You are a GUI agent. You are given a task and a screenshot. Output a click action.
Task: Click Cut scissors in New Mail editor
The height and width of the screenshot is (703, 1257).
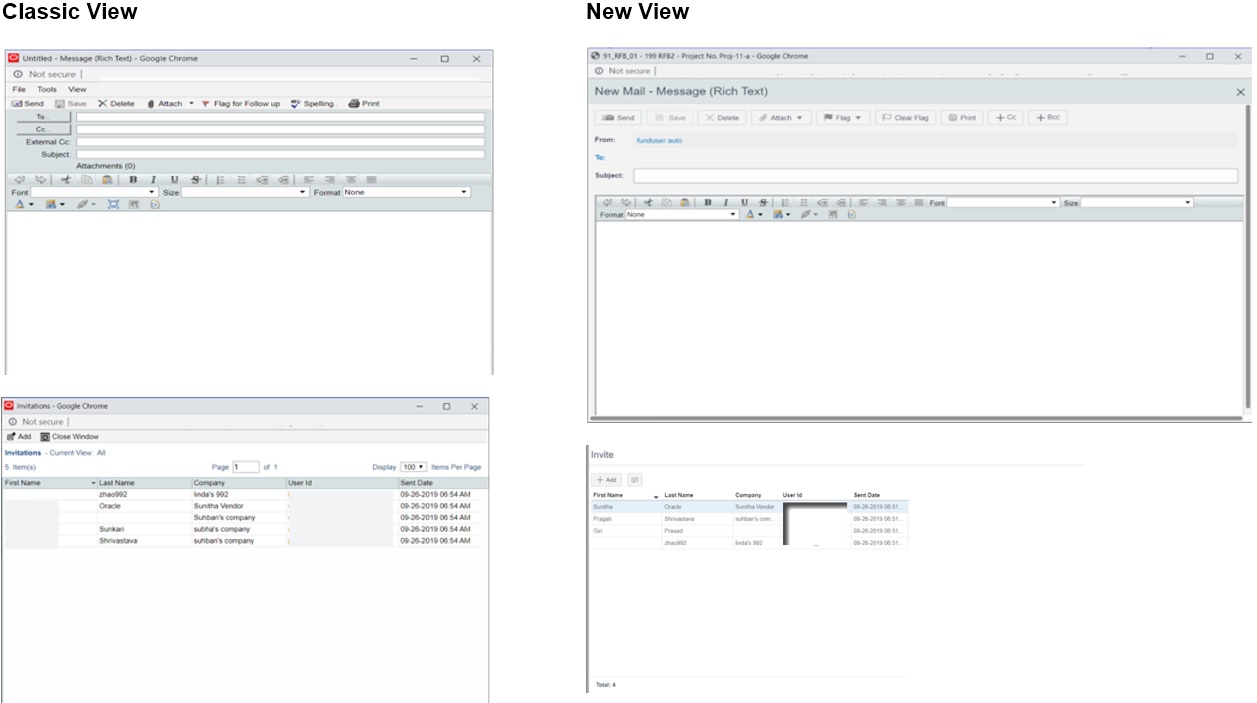click(x=647, y=202)
